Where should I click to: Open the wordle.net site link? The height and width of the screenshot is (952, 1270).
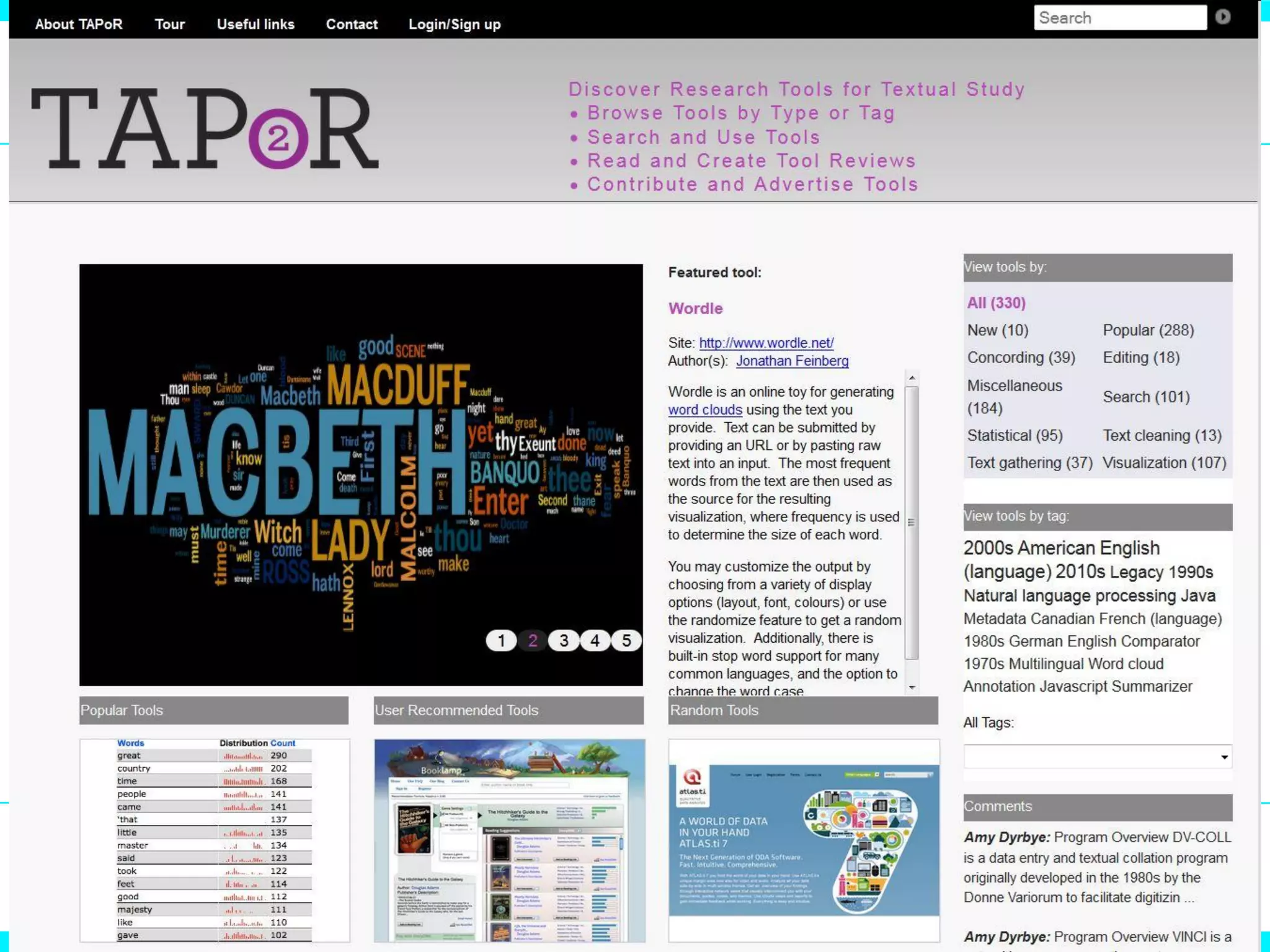click(x=766, y=343)
